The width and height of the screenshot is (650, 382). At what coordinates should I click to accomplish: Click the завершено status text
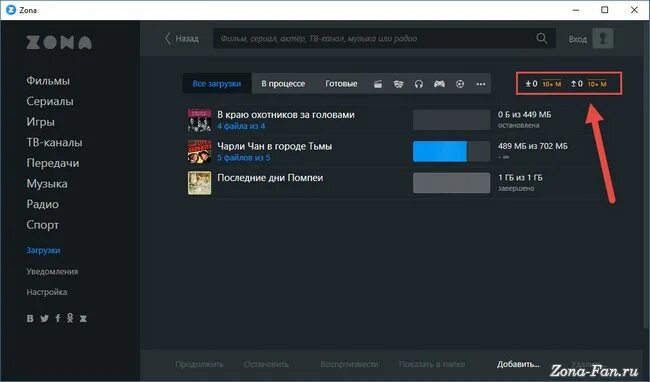coord(516,189)
